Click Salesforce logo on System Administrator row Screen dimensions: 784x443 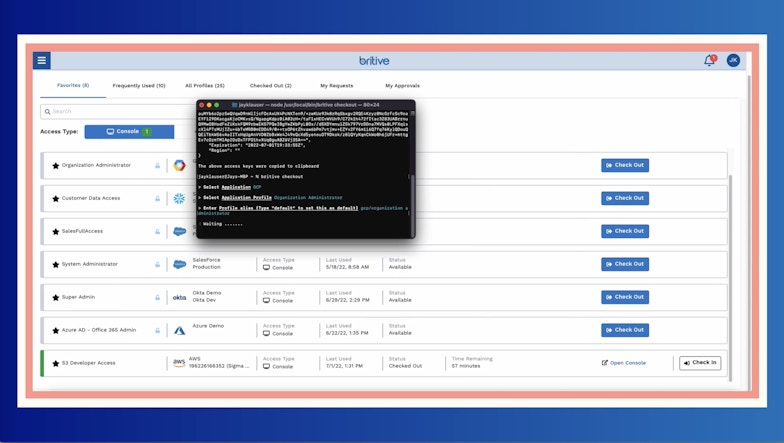coord(180,264)
